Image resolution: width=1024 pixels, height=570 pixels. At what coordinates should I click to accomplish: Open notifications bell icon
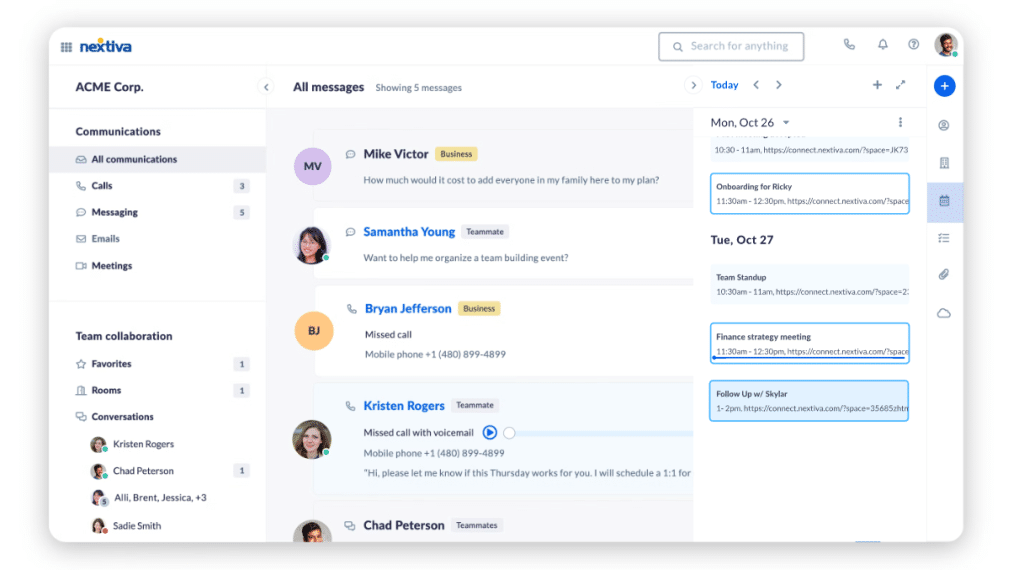coord(882,44)
